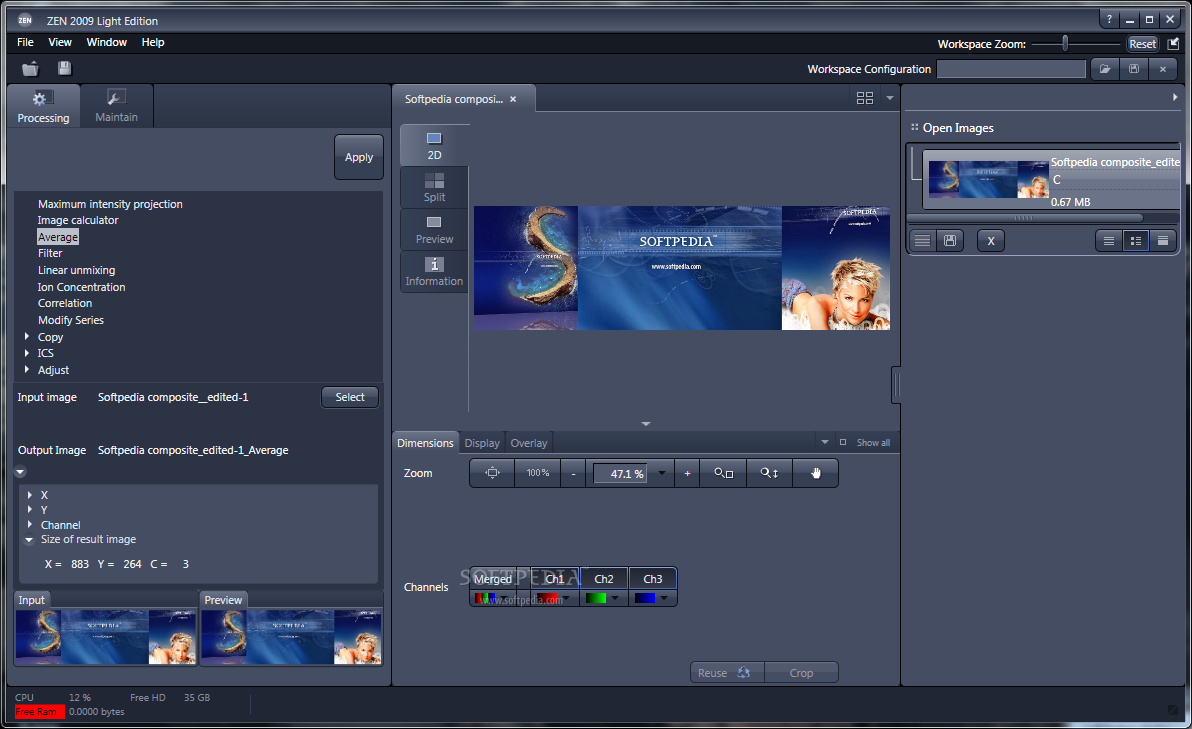Click the container layout grid icon above the image
The height and width of the screenshot is (729, 1192).
(864, 98)
